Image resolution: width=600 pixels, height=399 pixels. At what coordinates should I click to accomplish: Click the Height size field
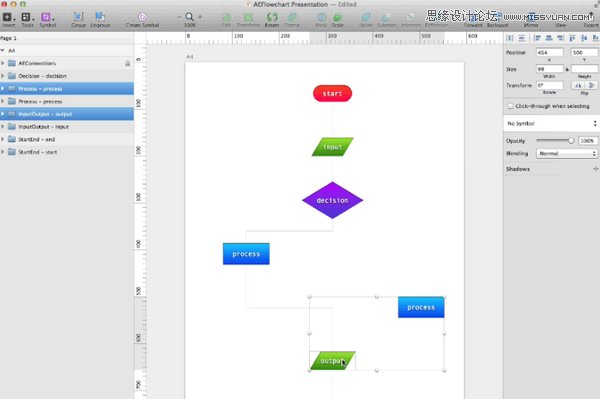point(584,69)
